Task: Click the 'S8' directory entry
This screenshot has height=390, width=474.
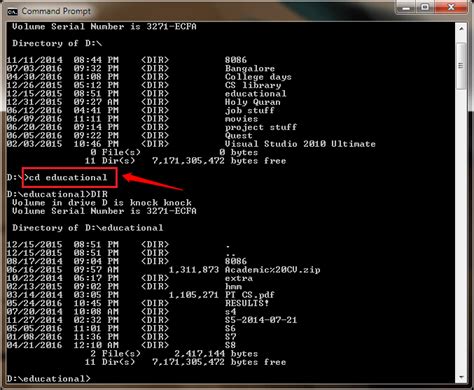Action: [x=230, y=345]
